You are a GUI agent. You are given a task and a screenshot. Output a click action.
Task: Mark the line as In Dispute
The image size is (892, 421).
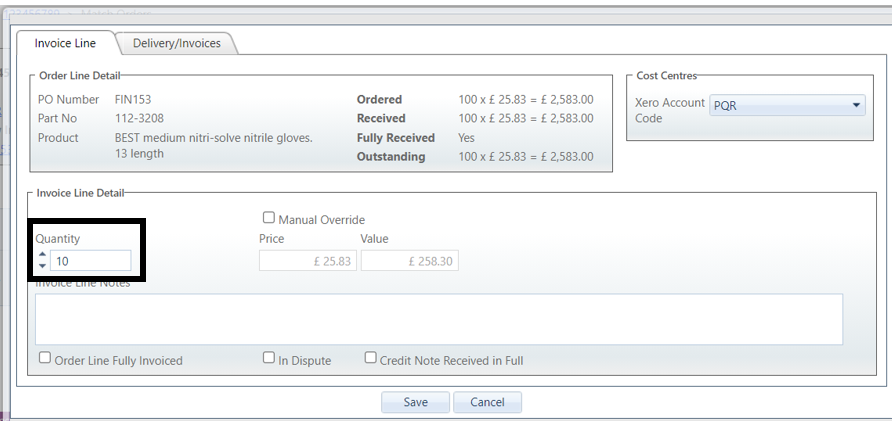pos(269,358)
